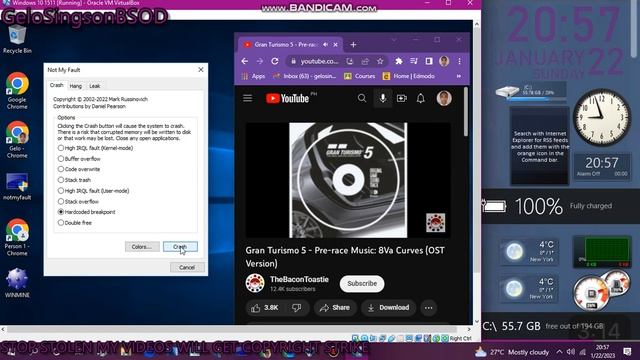Select the Stack overflow option
The width and height of the screenshot is (640, 360).
[61, 202]
